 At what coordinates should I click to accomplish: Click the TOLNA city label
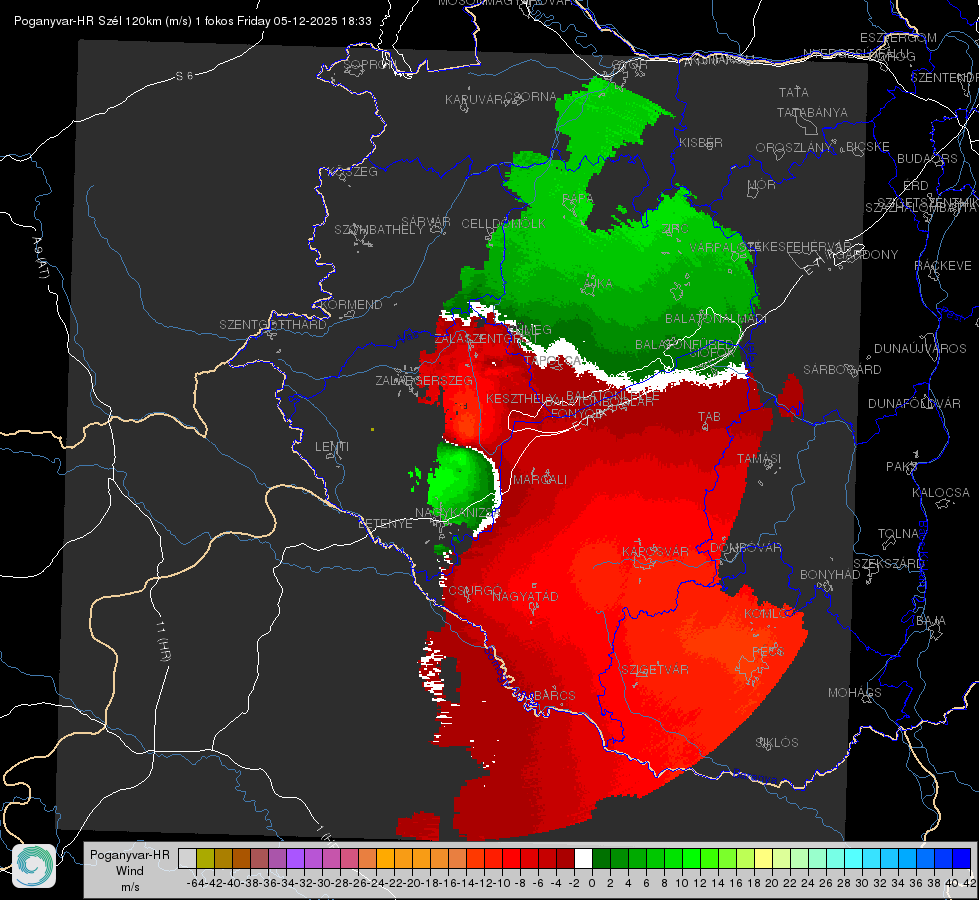pyautogui.click(x=898, y=533)
